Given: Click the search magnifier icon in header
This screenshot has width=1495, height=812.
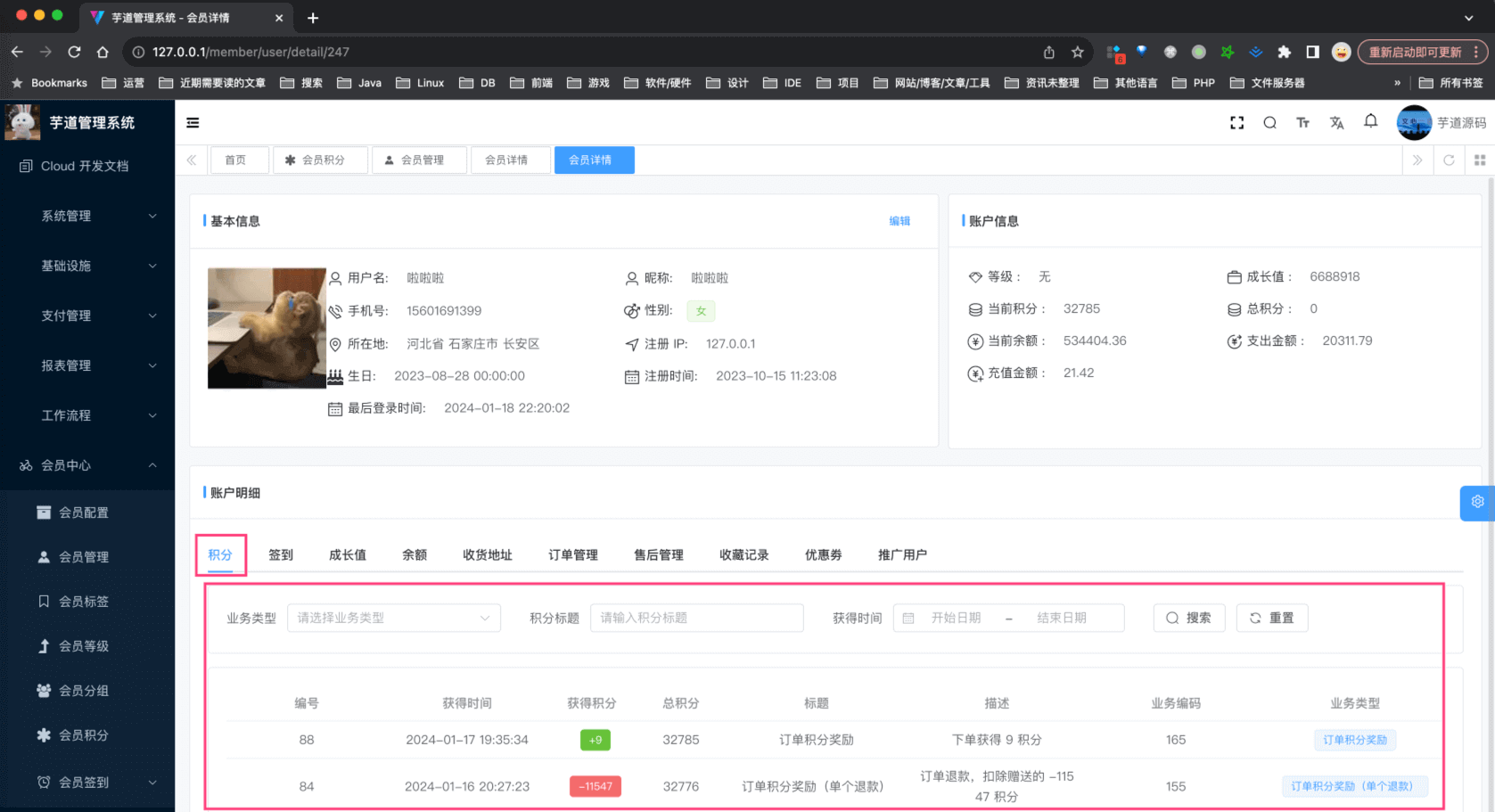Looking at the screenshot, I should tap(1269, 122).
